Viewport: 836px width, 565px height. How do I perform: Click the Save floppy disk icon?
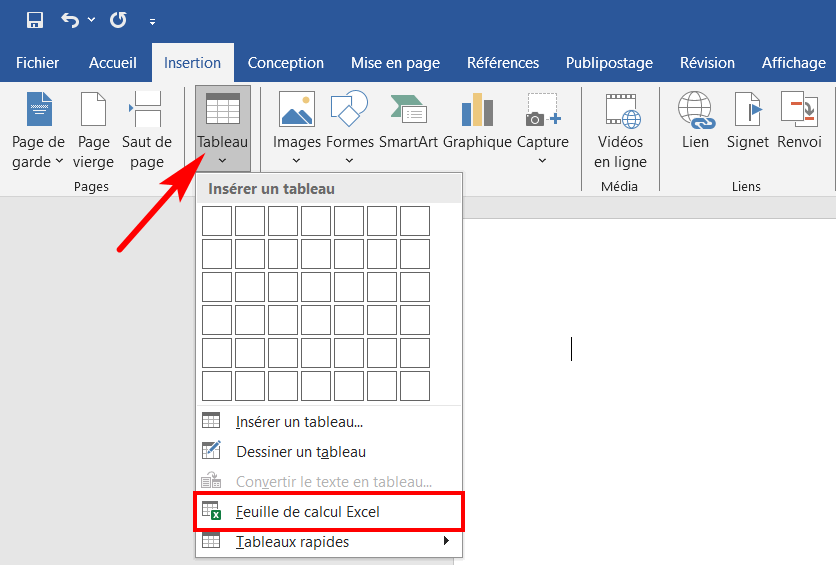35,20
